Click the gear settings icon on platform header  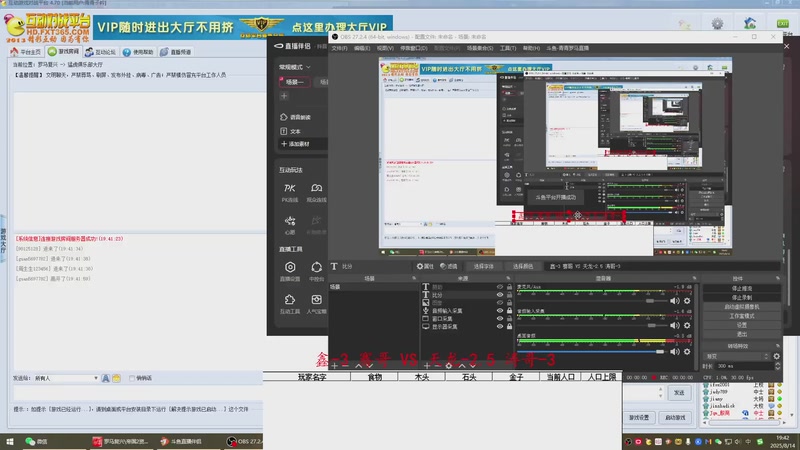click(717, 23)
